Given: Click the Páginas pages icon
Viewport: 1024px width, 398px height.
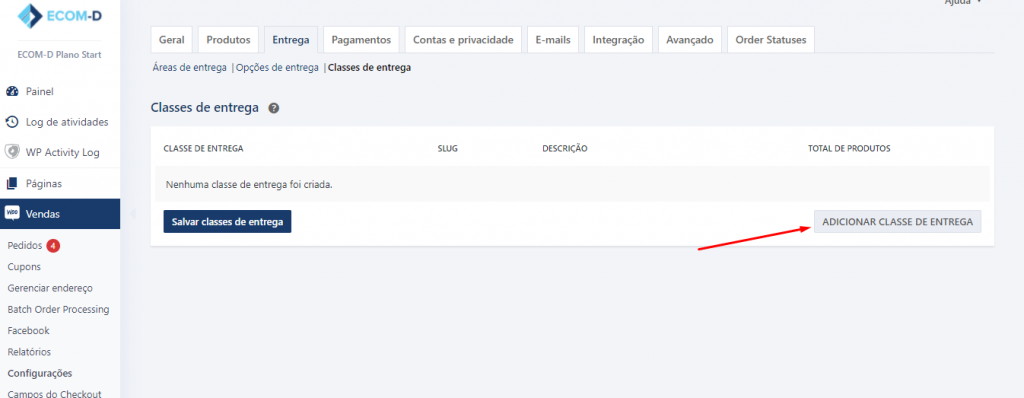Looking at the screenshot, I should (x=12, y=184).
